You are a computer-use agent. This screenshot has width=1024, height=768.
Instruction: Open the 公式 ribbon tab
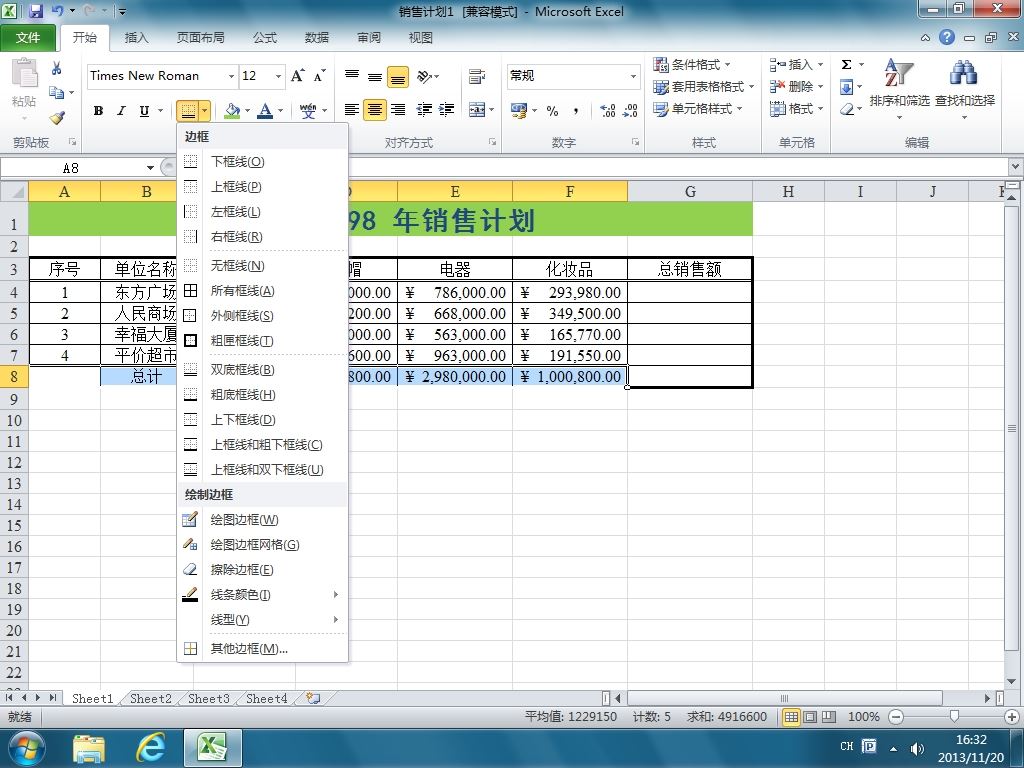(x=265, y=38)
